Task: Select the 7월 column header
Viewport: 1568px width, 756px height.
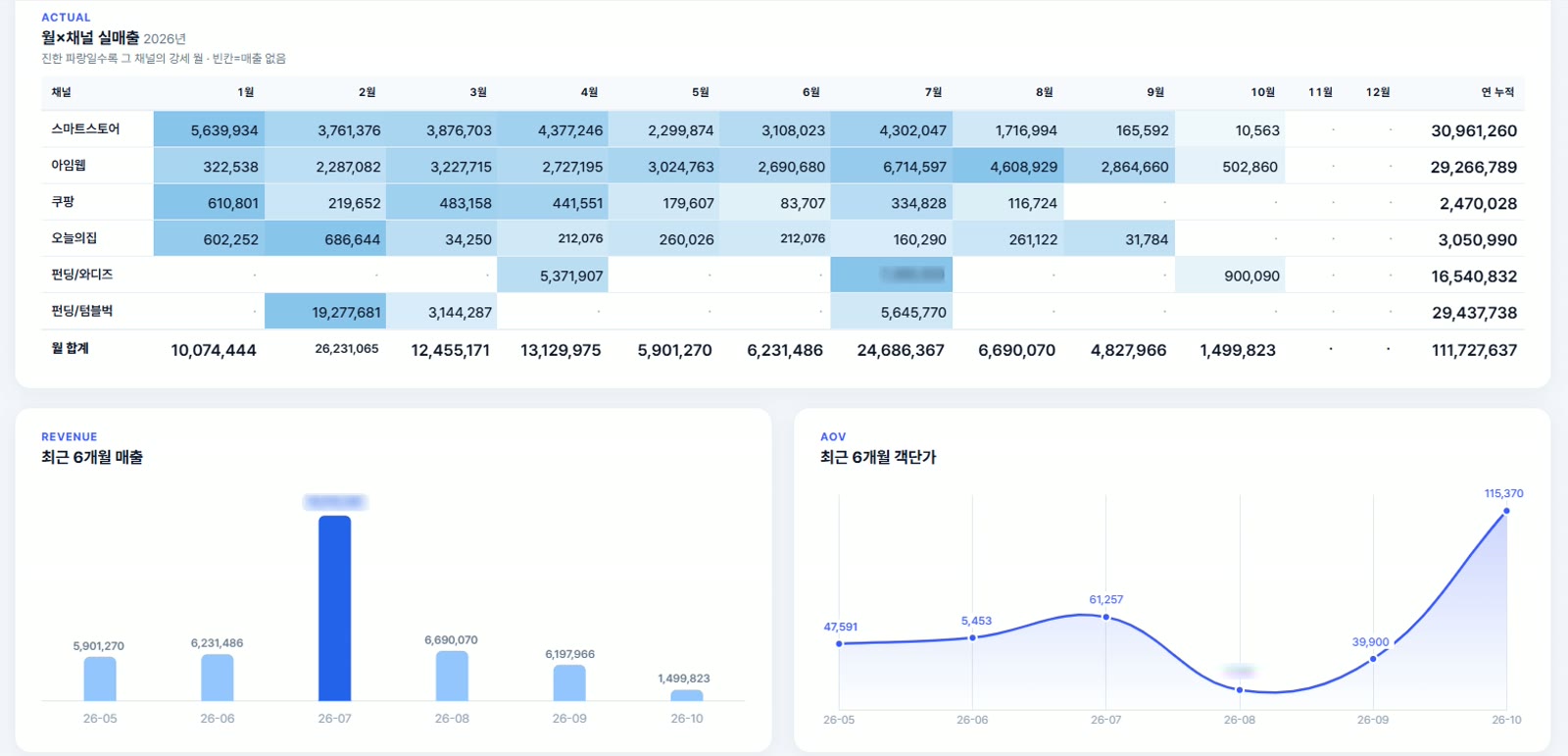Action: click(933, 92)
